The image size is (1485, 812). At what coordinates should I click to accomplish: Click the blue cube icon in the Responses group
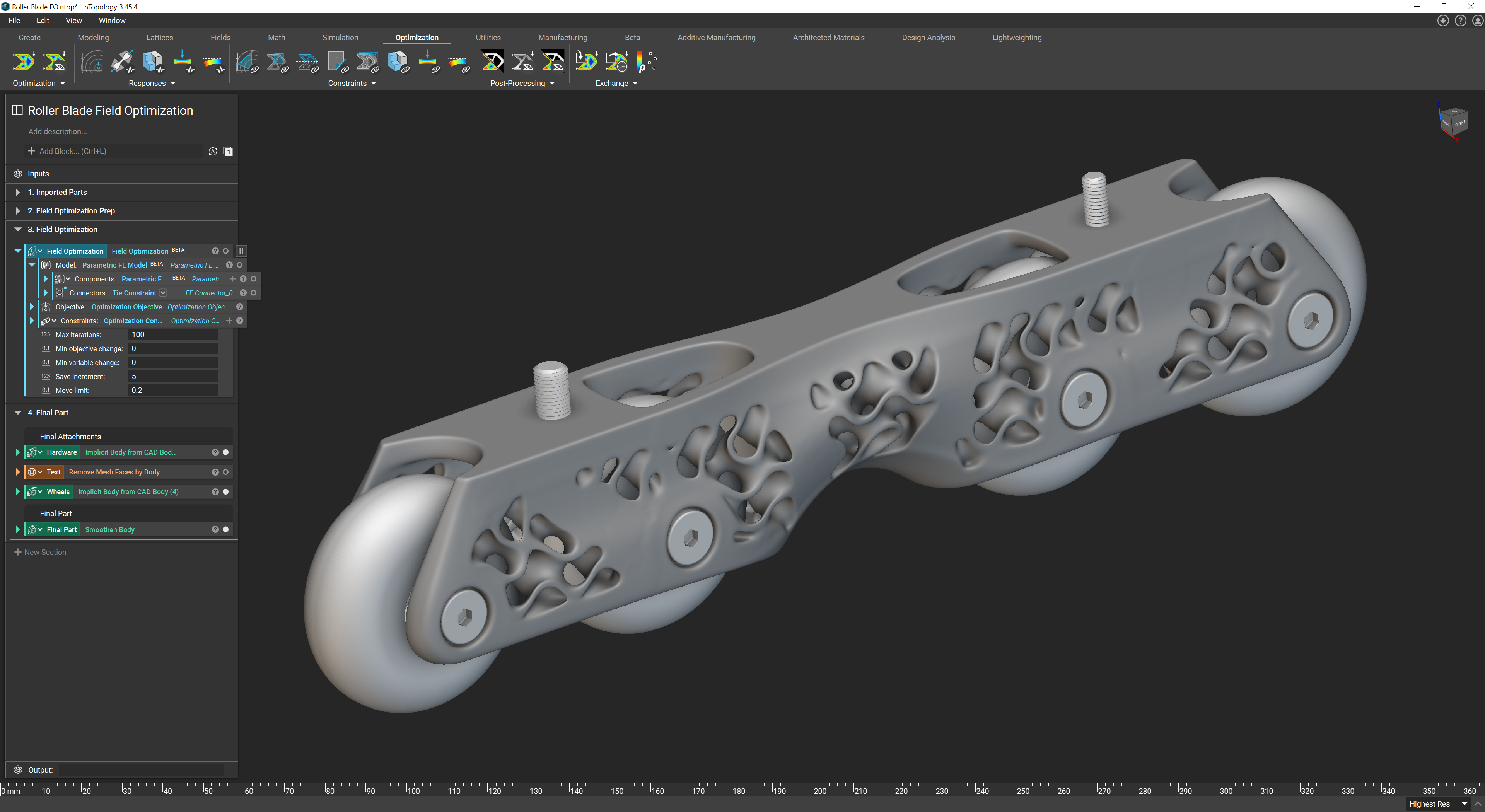tap(153, 61)
